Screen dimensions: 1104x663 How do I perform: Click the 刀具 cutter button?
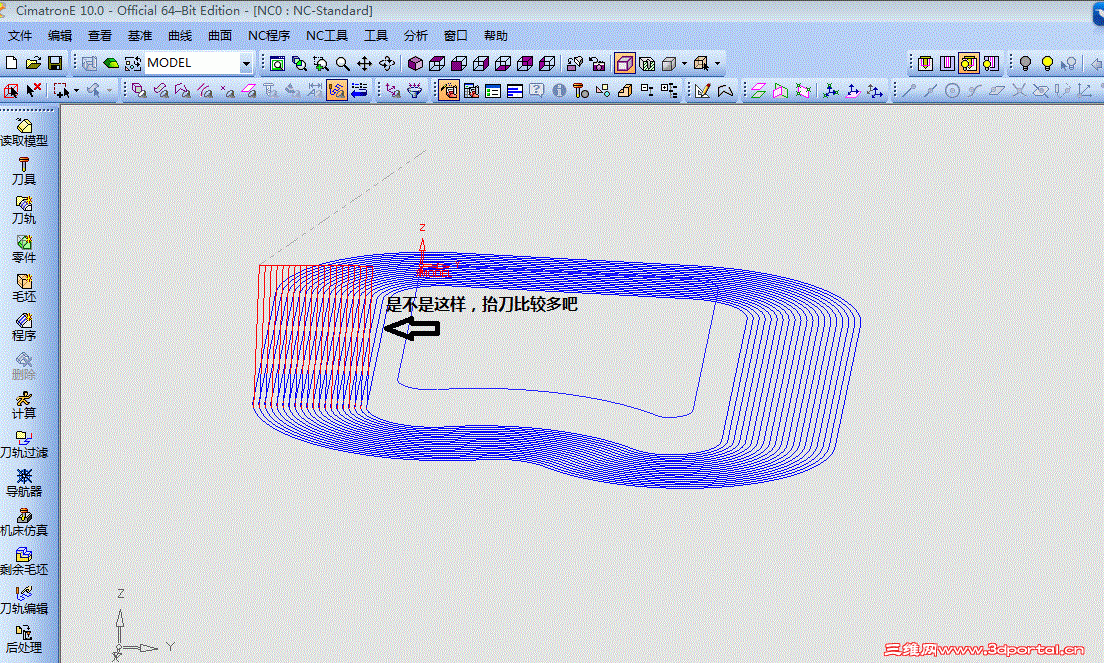tap(24, 172)
